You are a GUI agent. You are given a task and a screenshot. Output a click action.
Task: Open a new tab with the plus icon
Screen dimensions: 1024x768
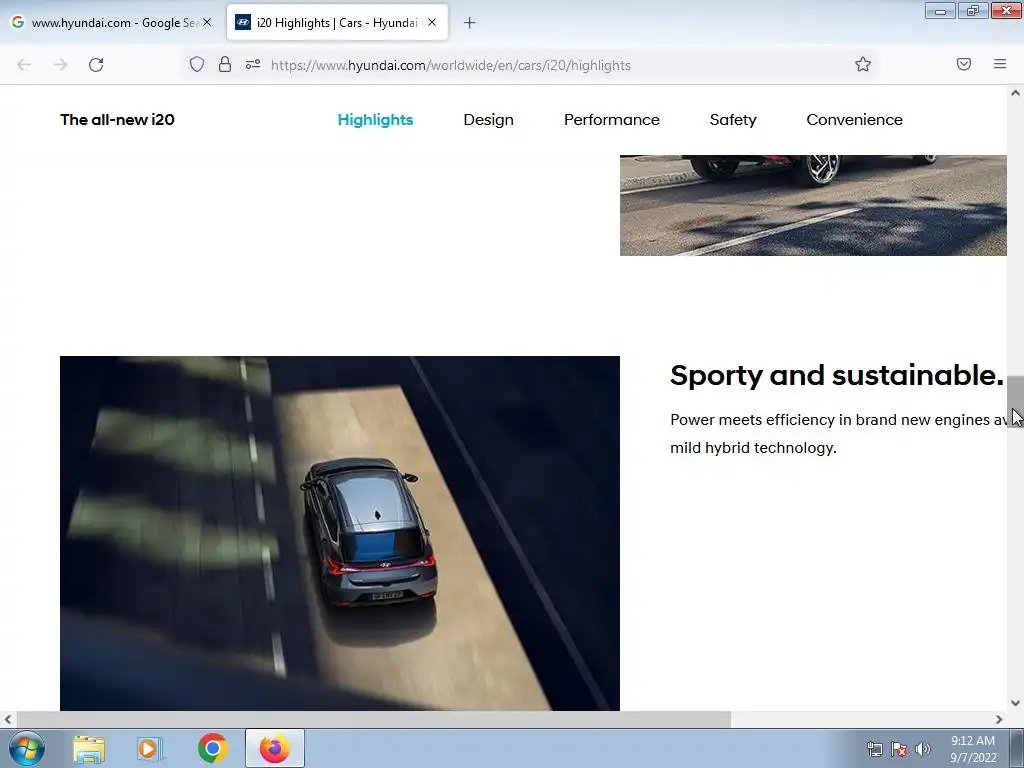click(x=469, y=23)
